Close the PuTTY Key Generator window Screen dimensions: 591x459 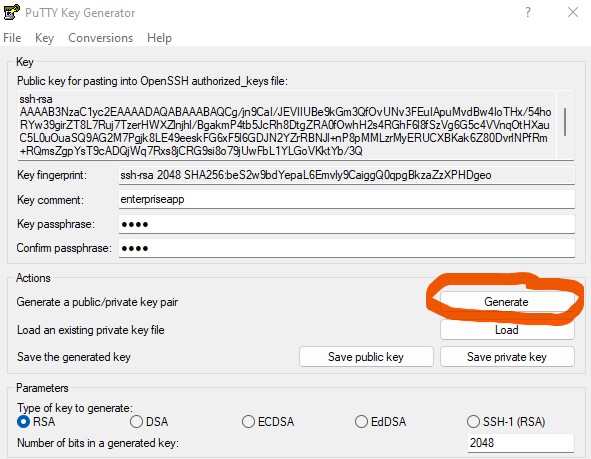pos(573,12)
